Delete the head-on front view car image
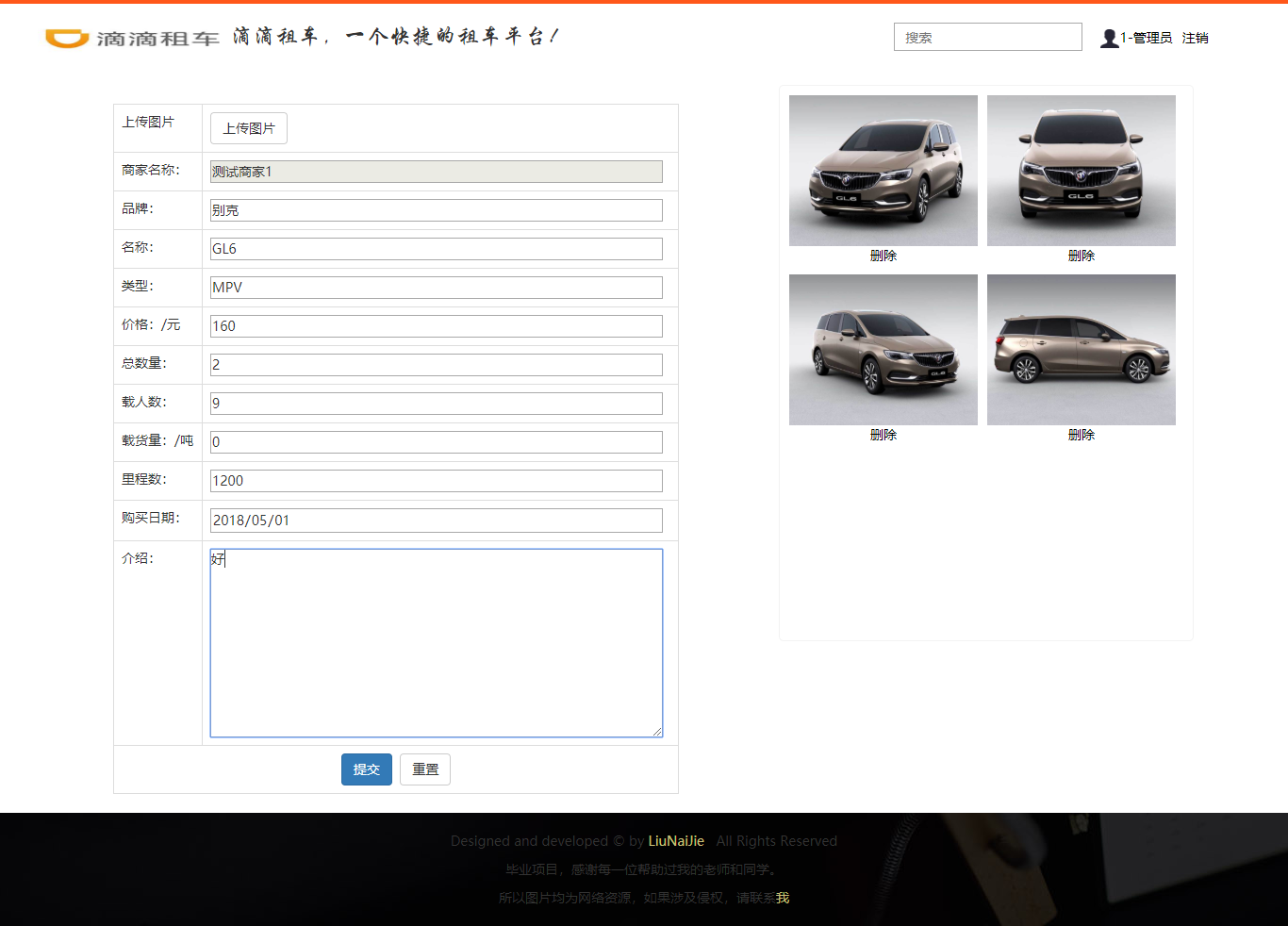Image resolution: width=1288 pixels, height=926 pixels. pyautogui.click(x=1082, y=256)
